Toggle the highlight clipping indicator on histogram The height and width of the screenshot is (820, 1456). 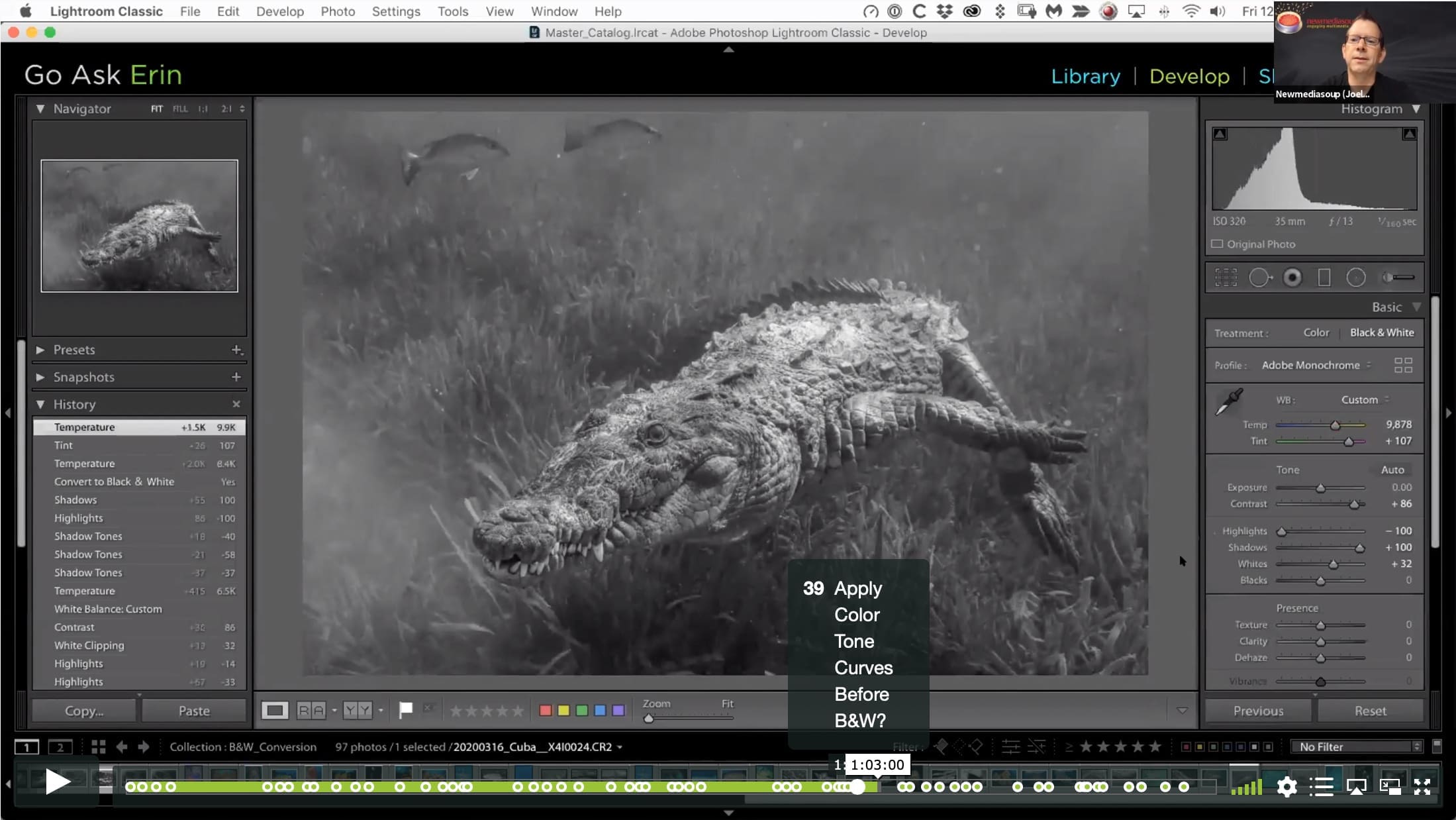click(x=1410, y=134)
